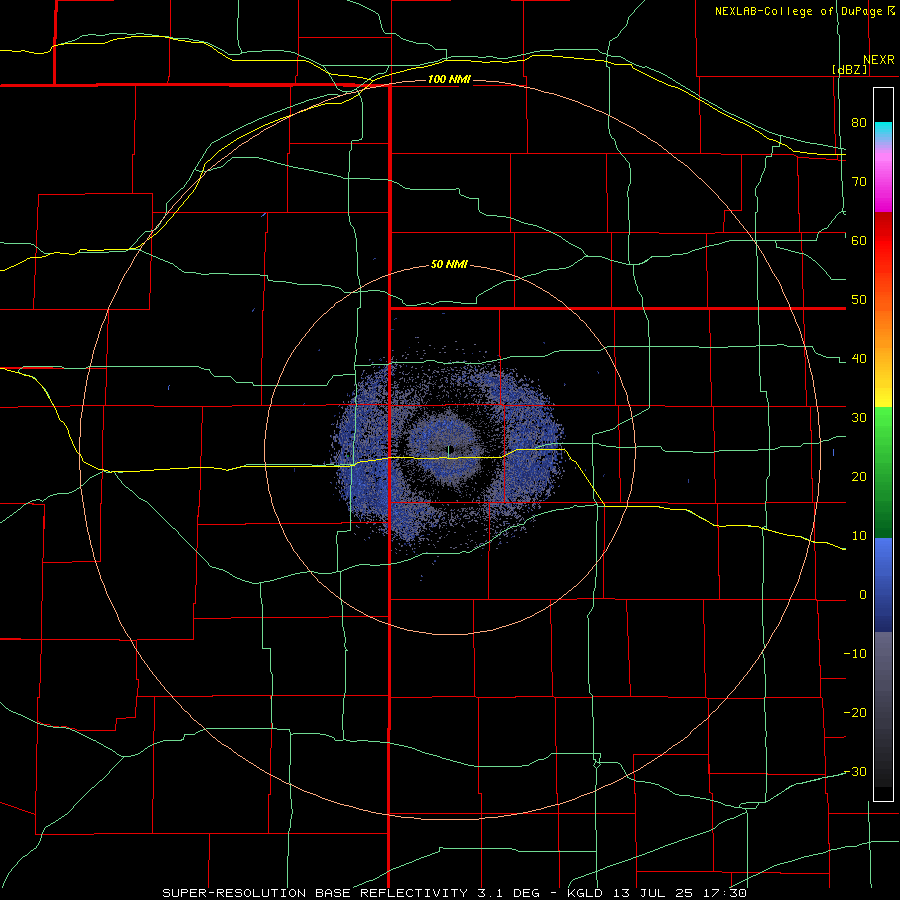This screenshot has width=900, height=900.
Task: Click the -30 dBZ scale value
Action: tap(855, 772)
